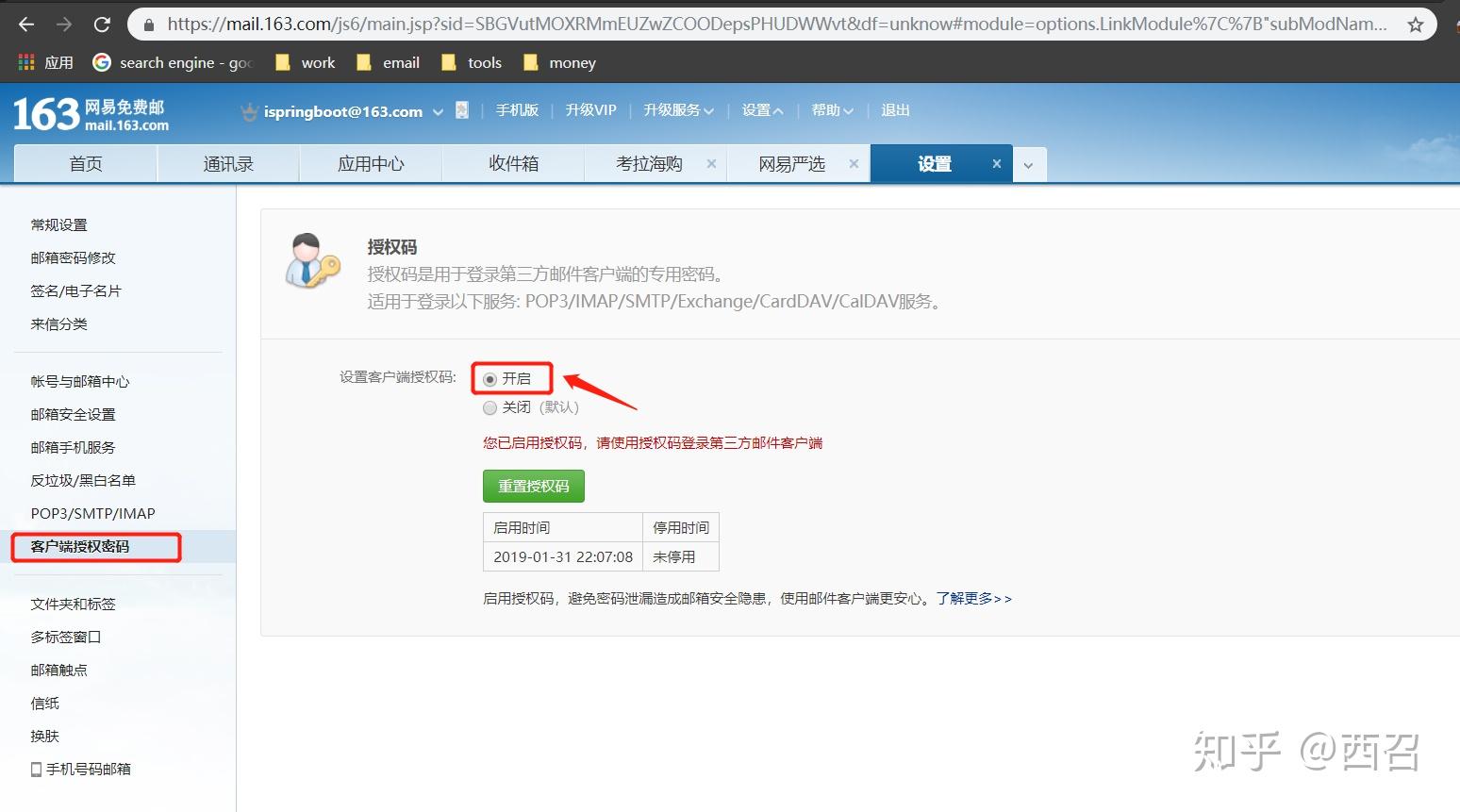Switch to the 收件箱 tab
This screenshot has width=1460, height=812.
[513, 164]
